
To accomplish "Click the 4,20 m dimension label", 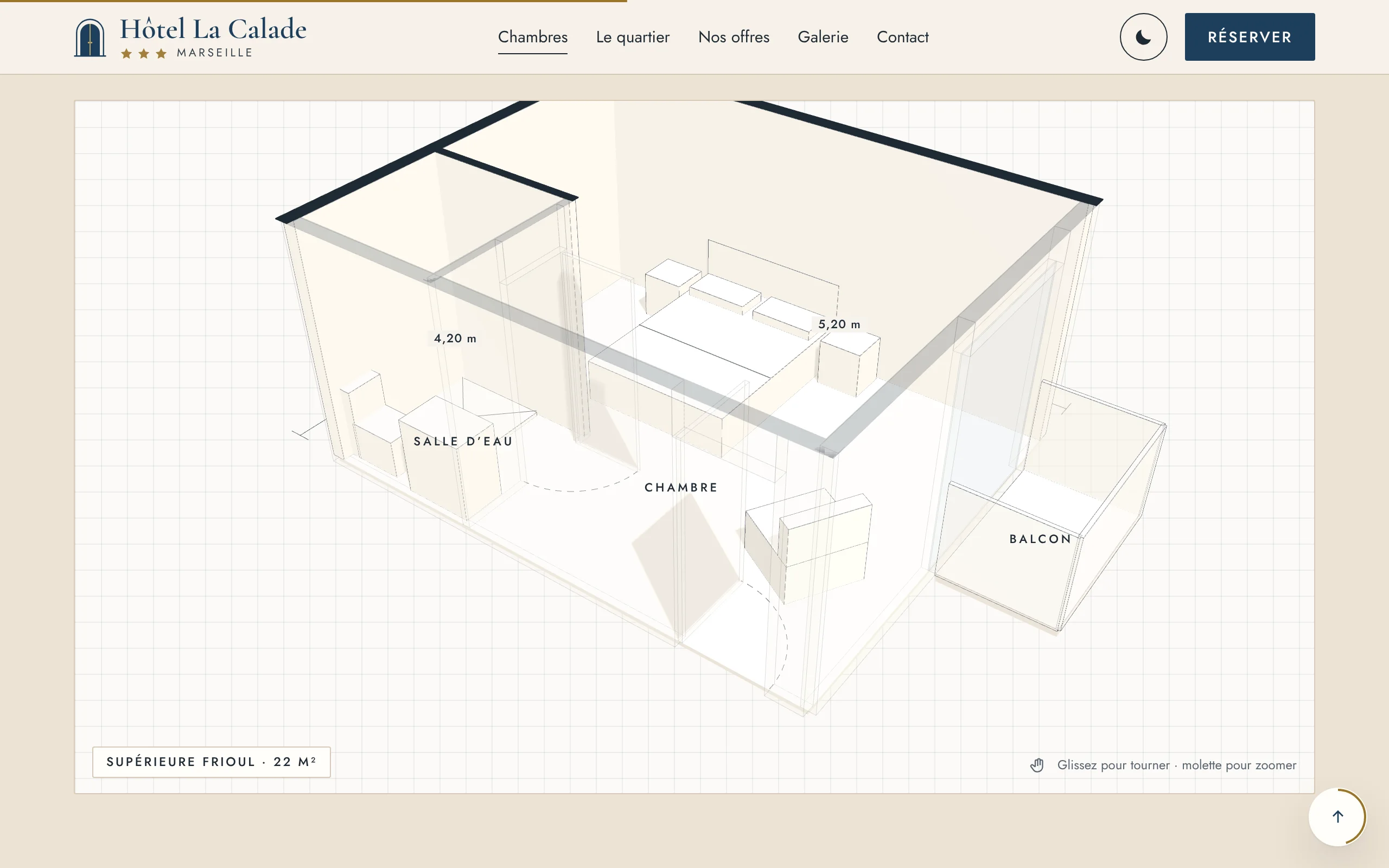I will point(455,339).
